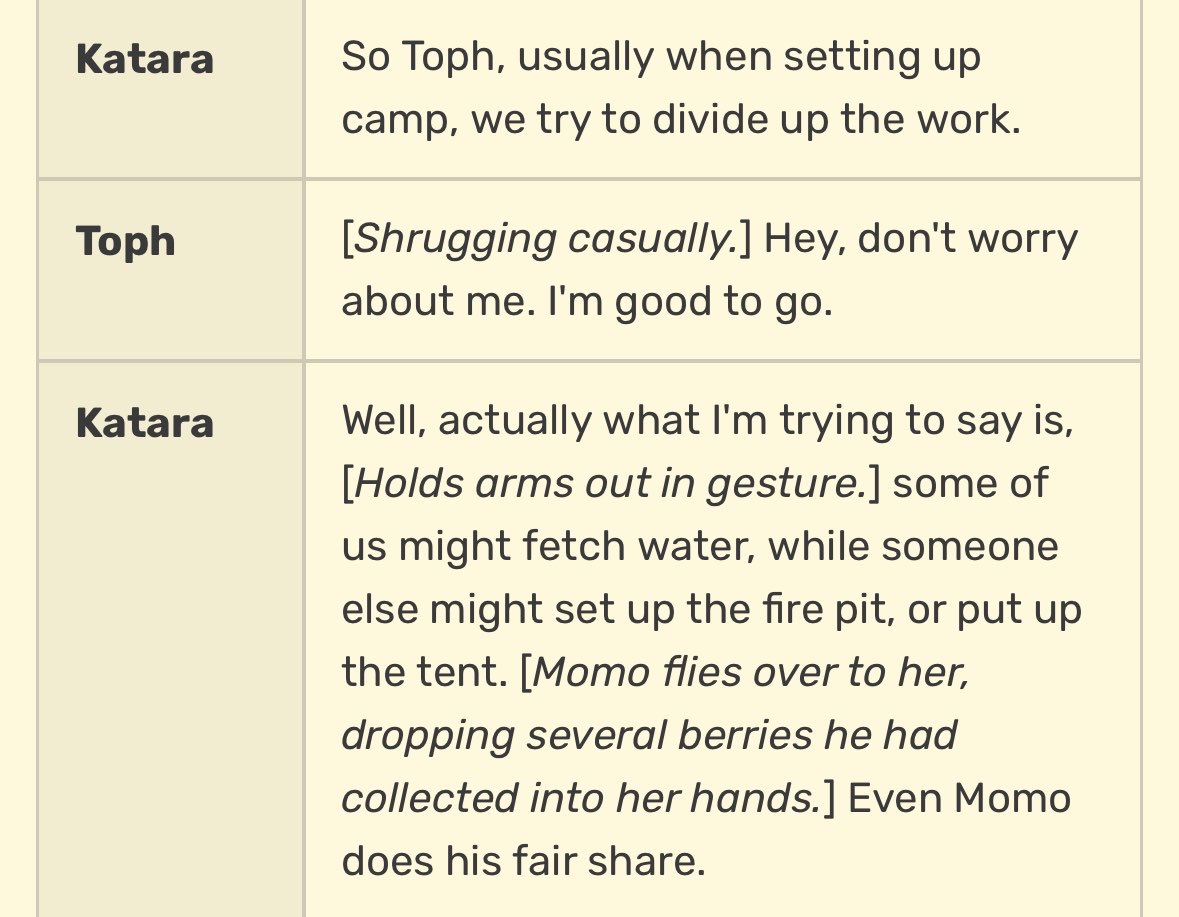Select text 'camp, we try to divide up the work.'
Viewport: 1179px width, 917px height.
point(681,120)
